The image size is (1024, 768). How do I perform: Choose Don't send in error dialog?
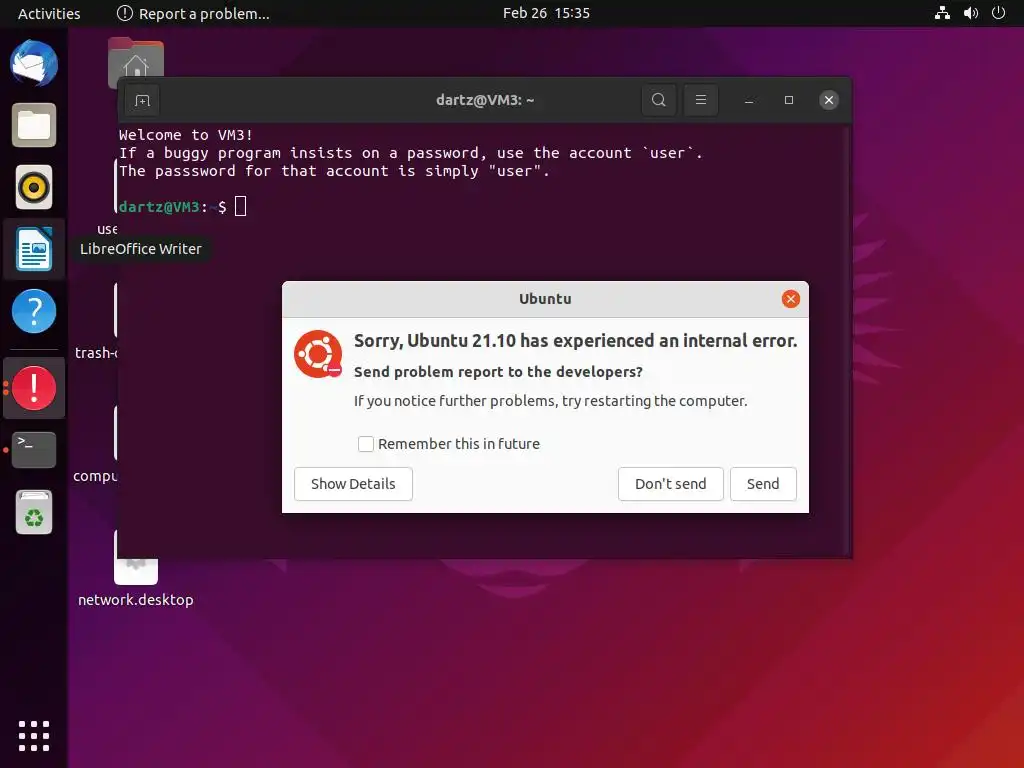pos(671,484)
